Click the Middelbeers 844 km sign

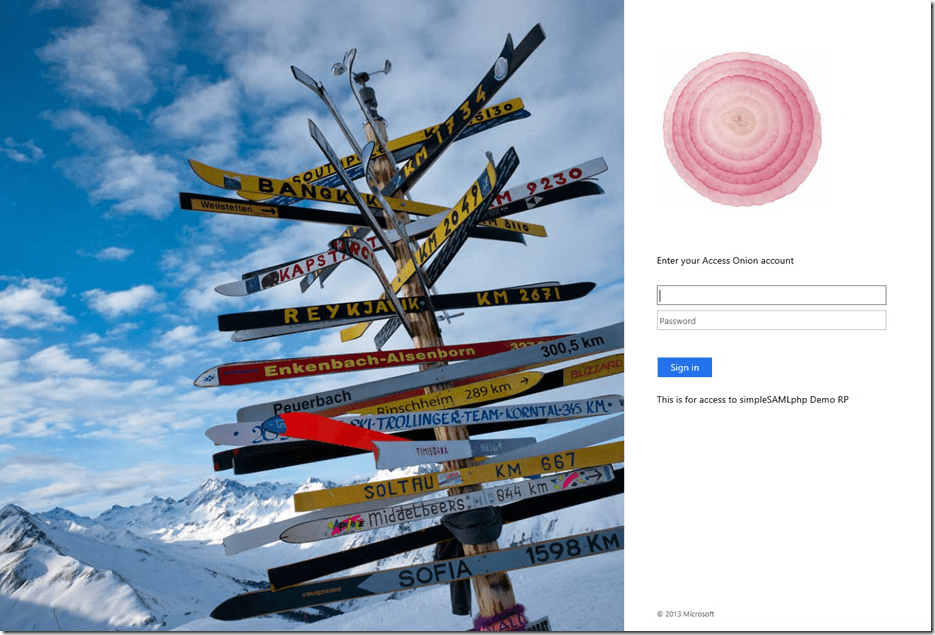(x=447, y=507)
